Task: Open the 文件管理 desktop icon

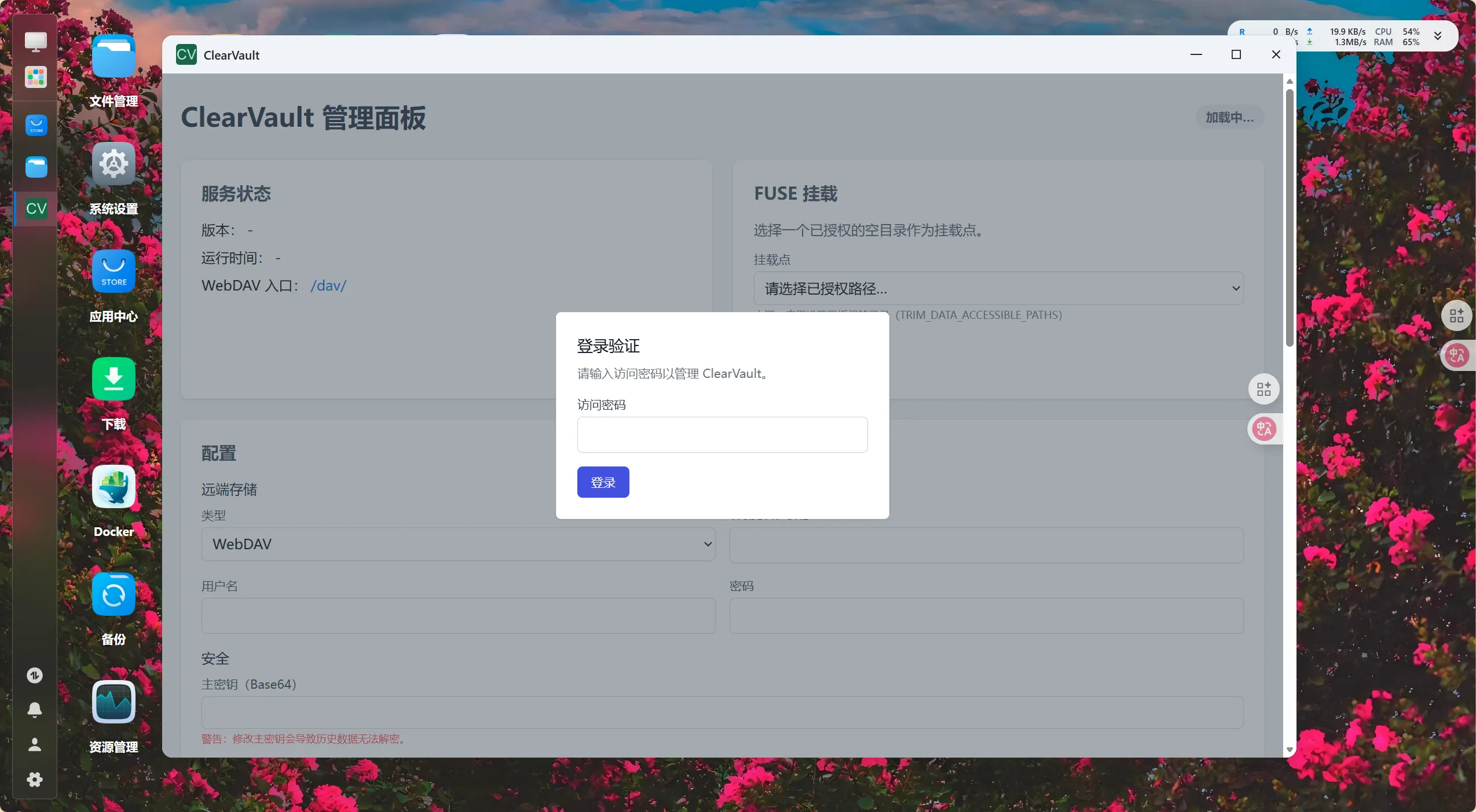Action: [113, 56]
